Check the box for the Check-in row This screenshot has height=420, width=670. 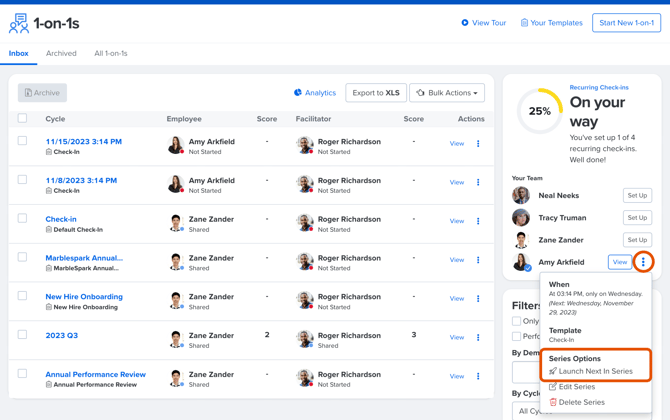tap(23, 219)
